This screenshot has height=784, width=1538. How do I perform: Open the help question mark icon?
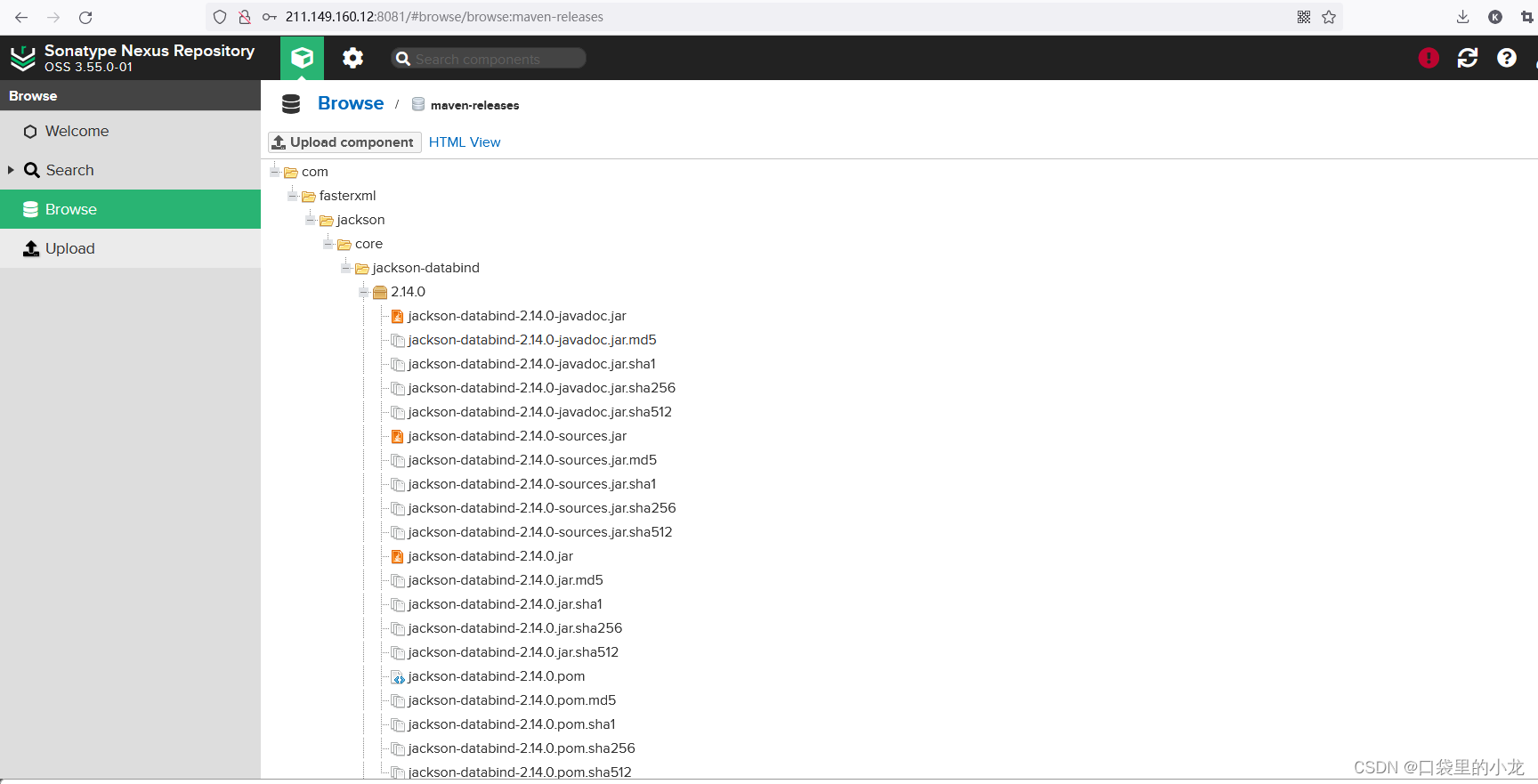(x=1507, y=58)
